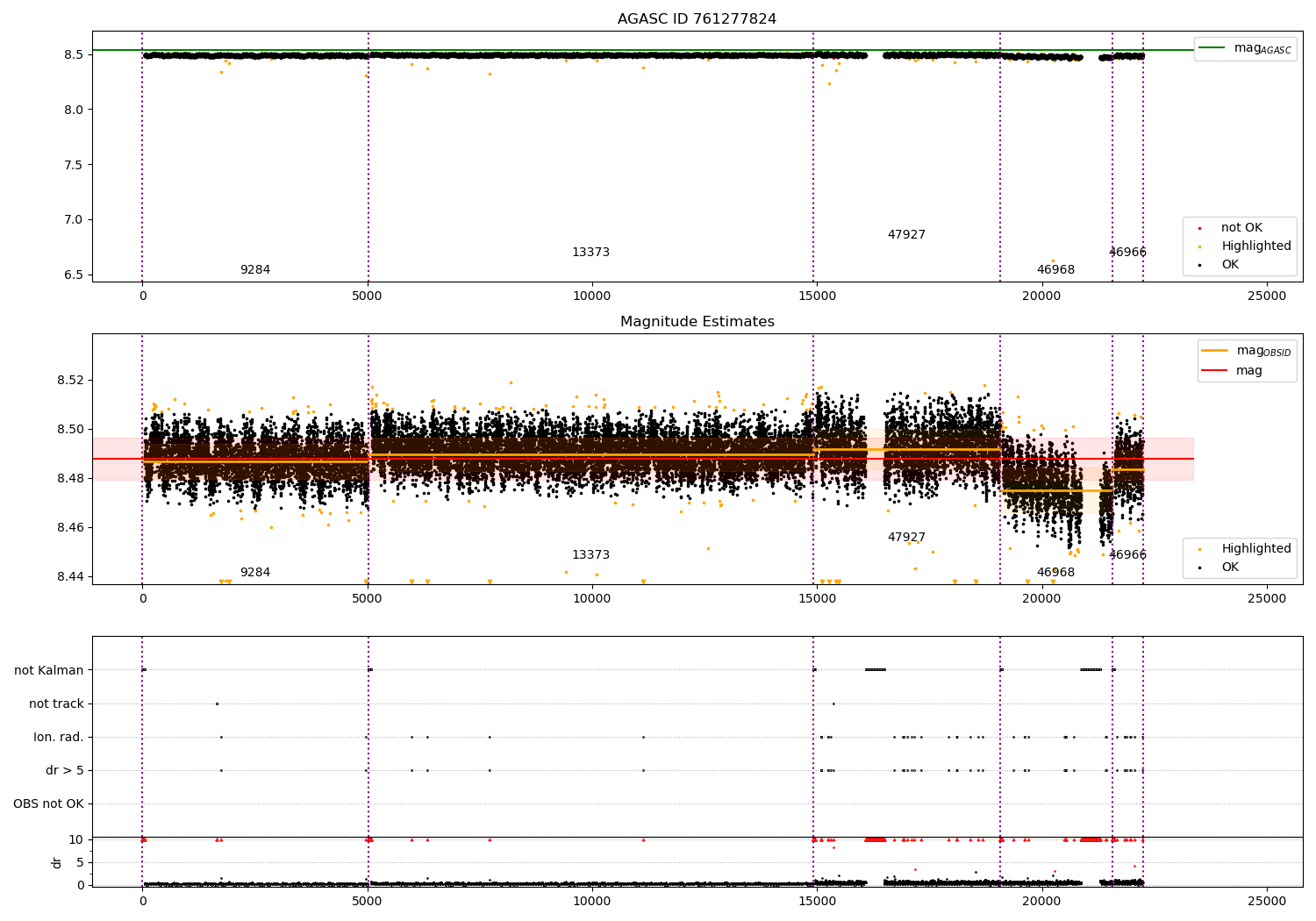Select the orange mag OBSID legend line
The image size is (1316, 921).
pos(1215,350)
